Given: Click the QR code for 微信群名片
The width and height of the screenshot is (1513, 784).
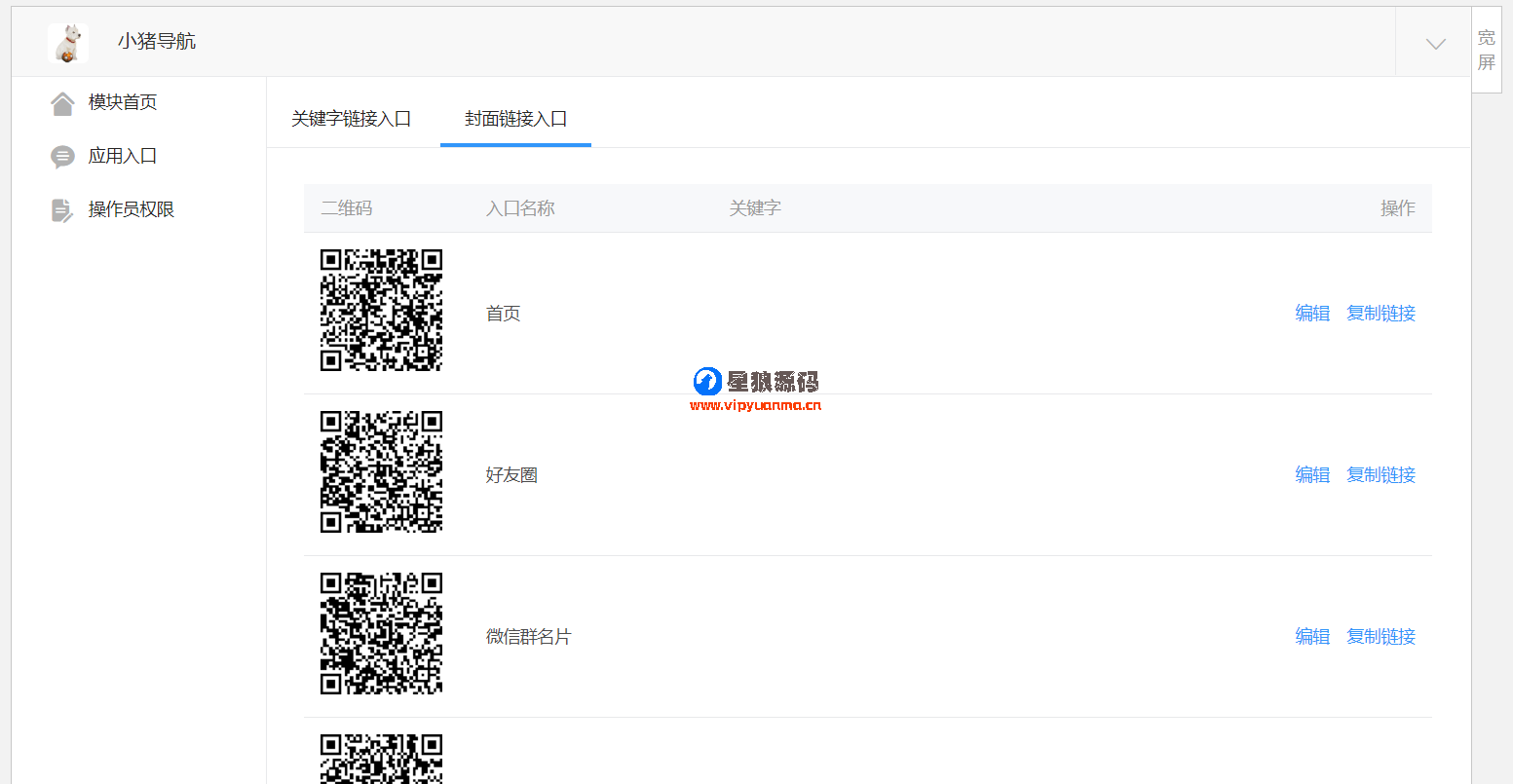Looking at the screenshot, I should pyautogui.click(x=382, y=633).
